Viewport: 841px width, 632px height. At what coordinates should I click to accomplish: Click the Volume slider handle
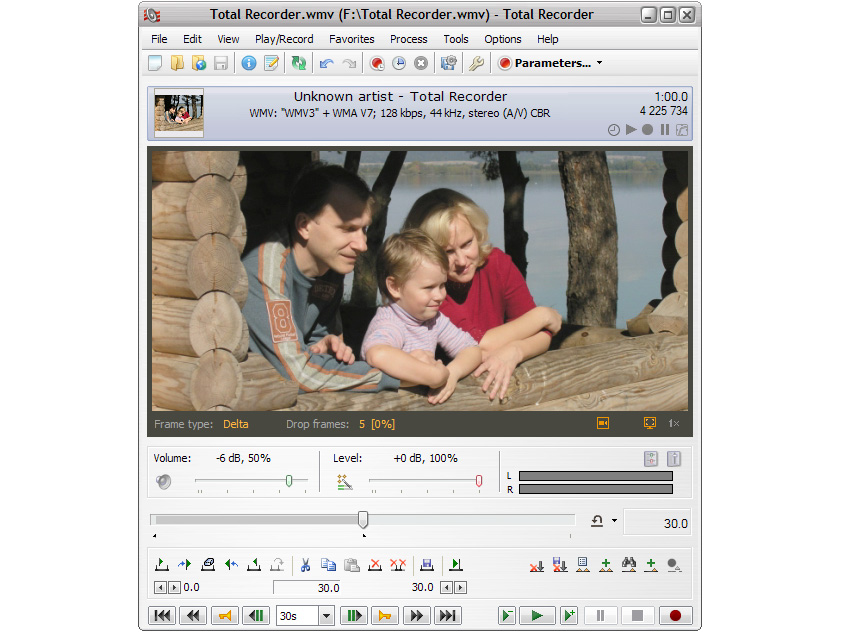289,481
